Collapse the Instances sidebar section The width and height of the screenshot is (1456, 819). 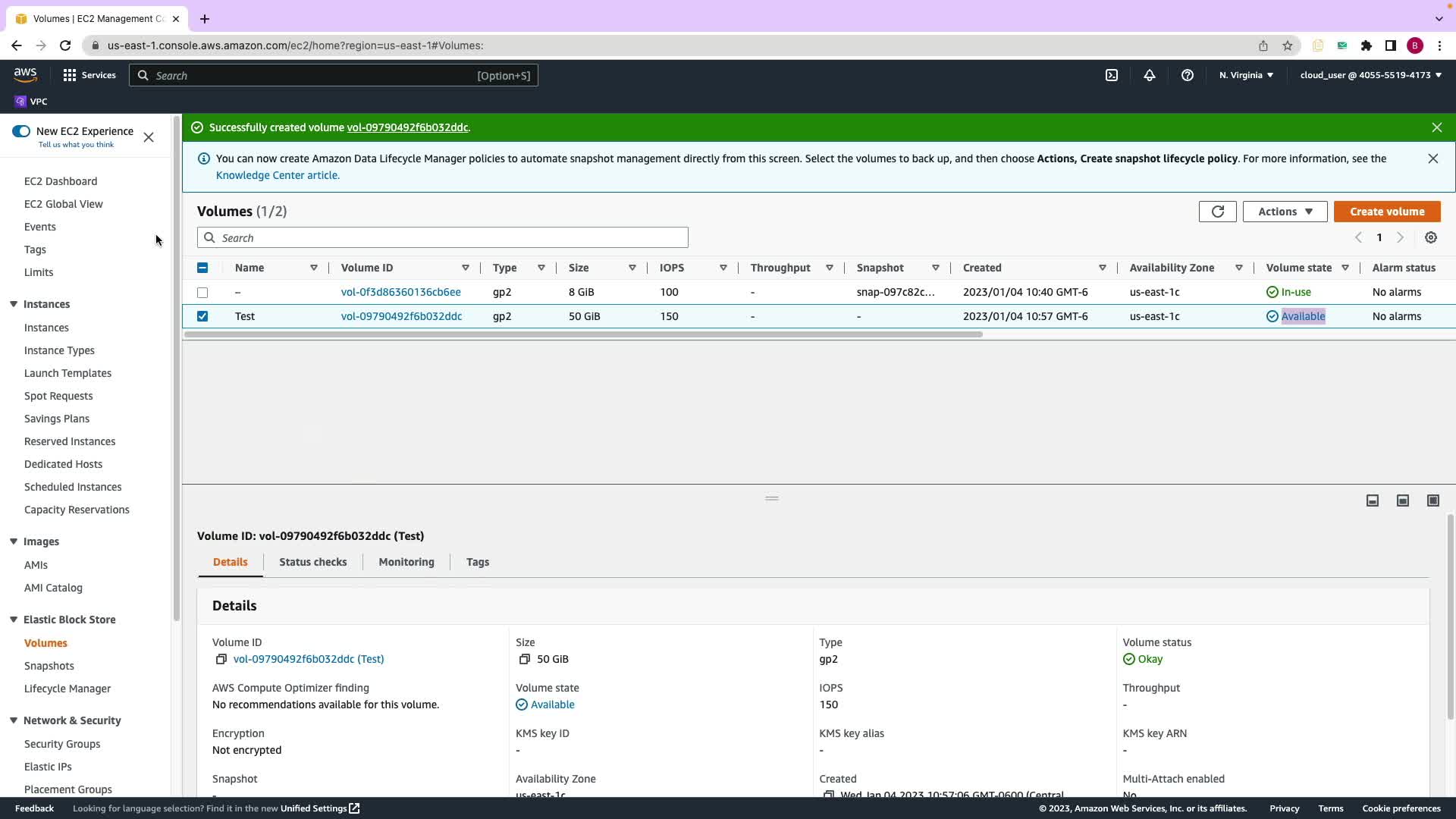[x=14, y=304]
